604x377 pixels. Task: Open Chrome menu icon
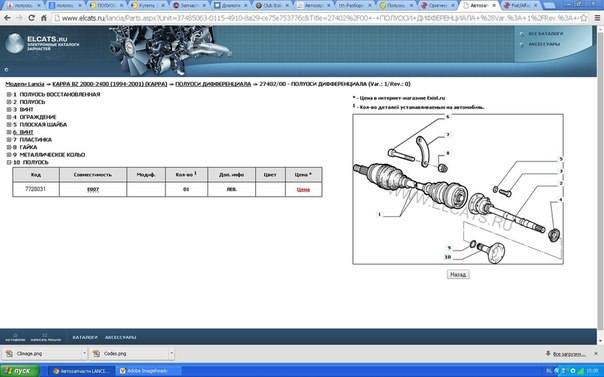[x=597, y=18]
